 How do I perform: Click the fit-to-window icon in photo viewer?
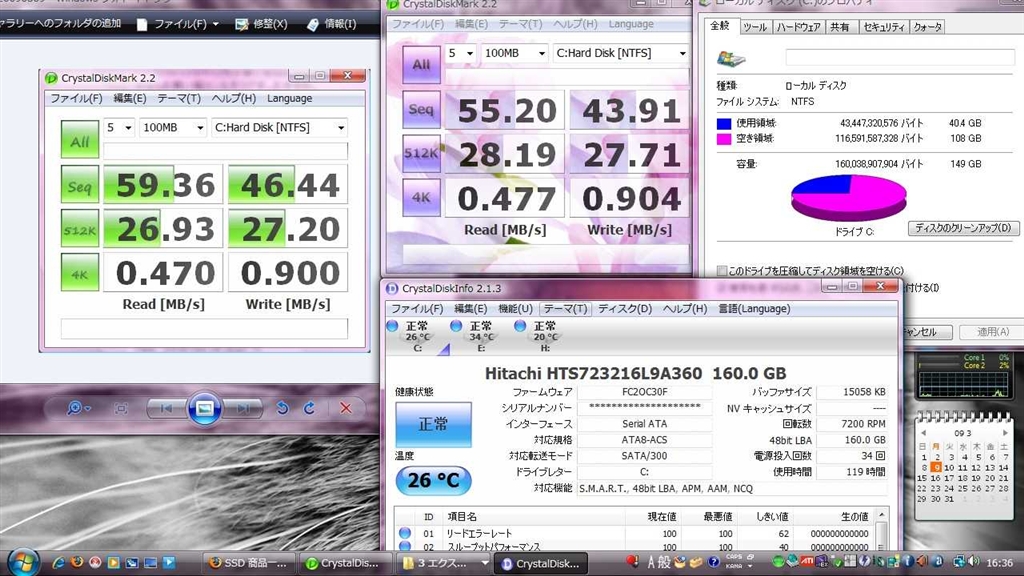click(x=121, y=409)
